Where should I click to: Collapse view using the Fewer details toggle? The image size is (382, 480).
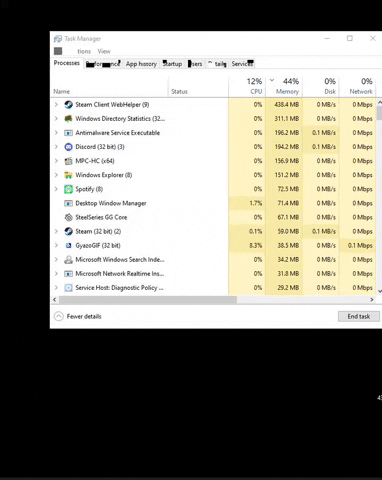click(78, 316)
